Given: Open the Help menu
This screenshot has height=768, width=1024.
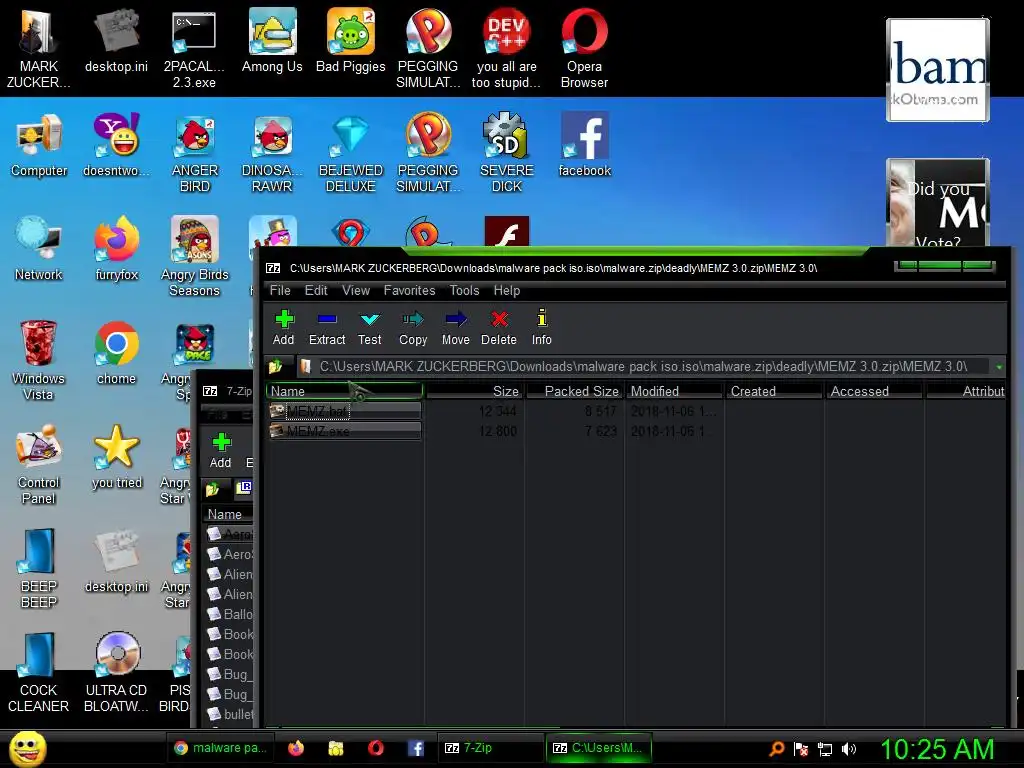Looking at the screenshot, I should pos(507,291).
